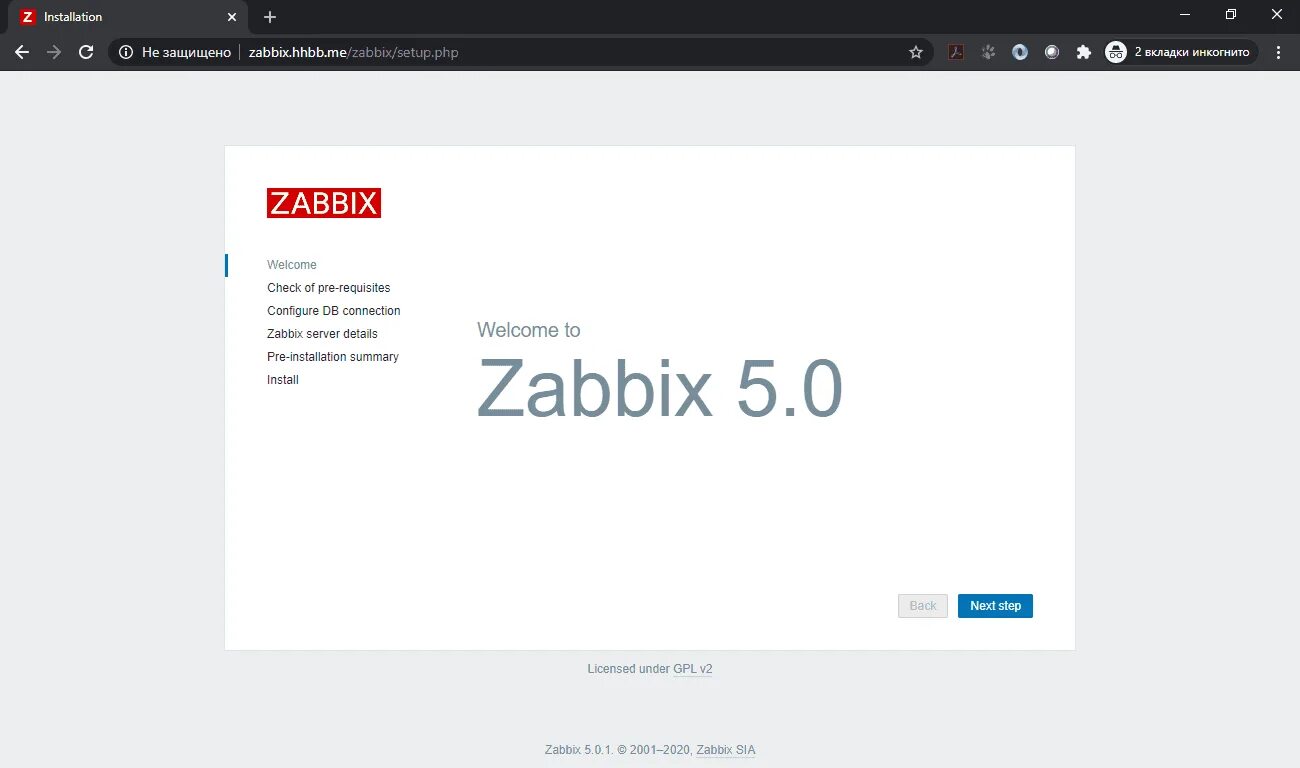Click the ZABBIX logo
Screen dimensions: 1300x768
[324, 203]
